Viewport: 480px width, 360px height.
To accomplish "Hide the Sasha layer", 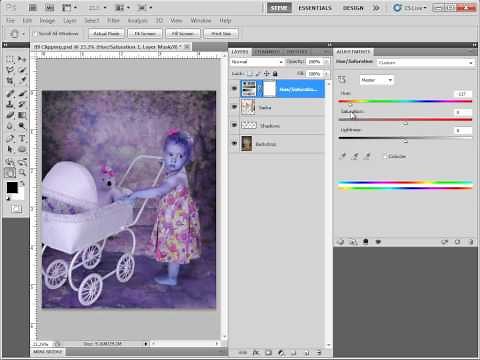I will 234,107.
